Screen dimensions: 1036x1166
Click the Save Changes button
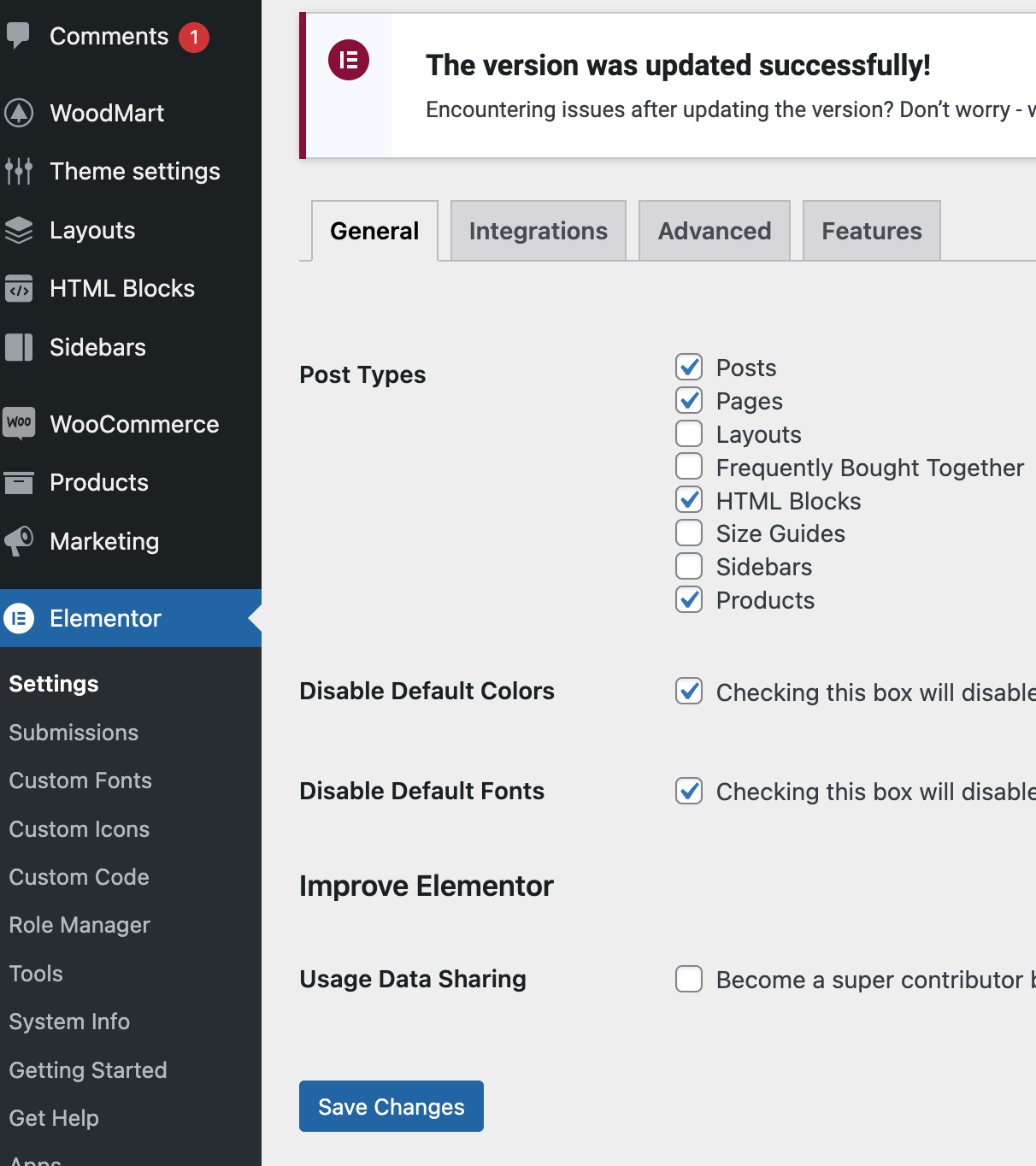click(x=391, y=1106)
